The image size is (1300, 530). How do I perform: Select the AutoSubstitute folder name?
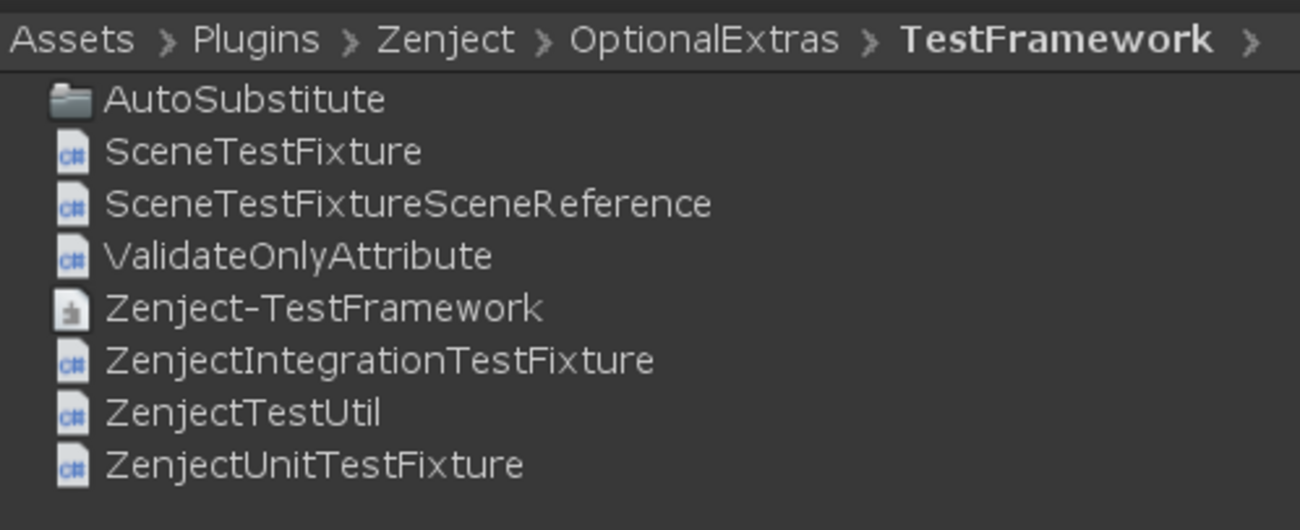pos(244,100)
